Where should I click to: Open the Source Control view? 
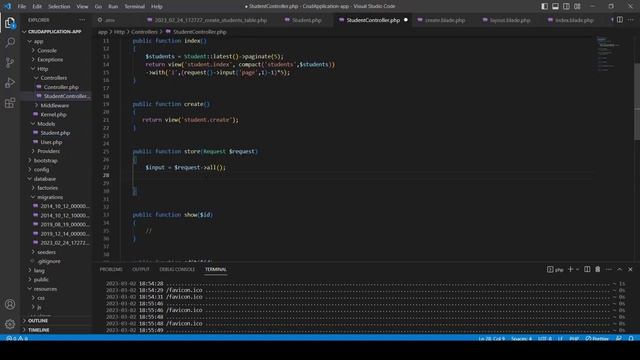(10, 62)
